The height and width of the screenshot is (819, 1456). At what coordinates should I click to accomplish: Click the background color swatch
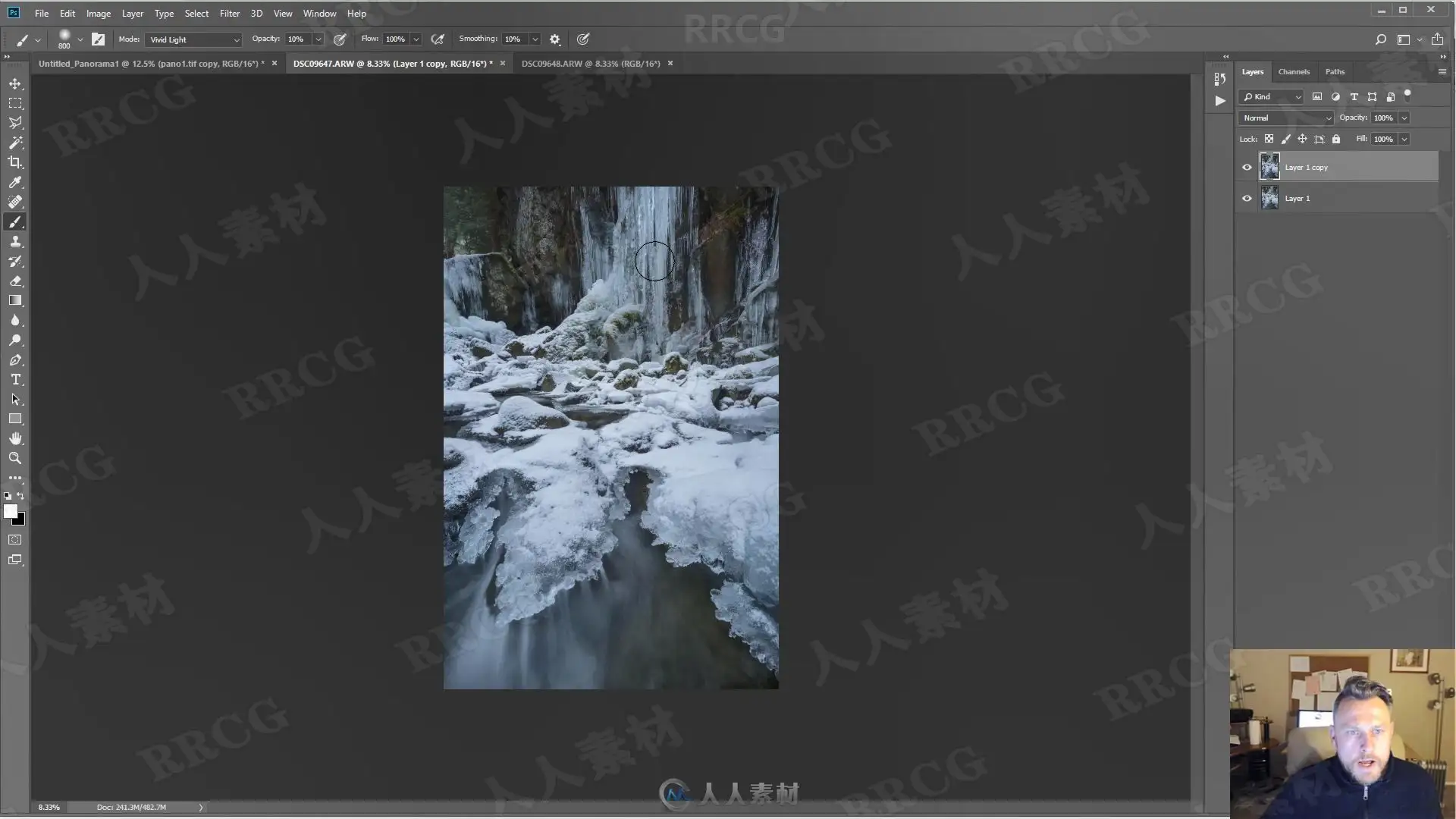21,522
